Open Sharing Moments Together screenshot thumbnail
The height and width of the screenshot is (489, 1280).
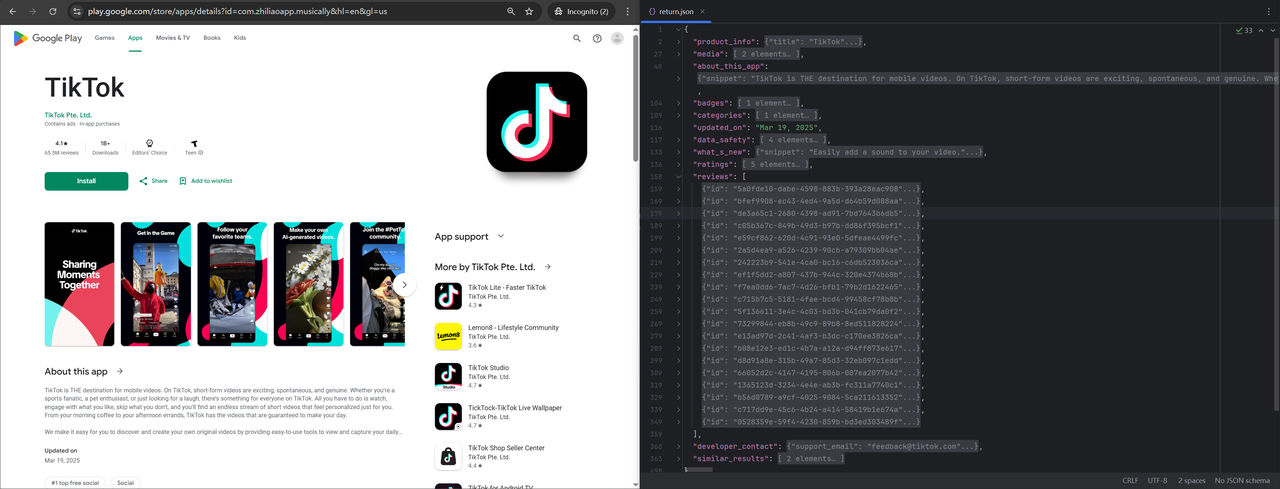80,284
